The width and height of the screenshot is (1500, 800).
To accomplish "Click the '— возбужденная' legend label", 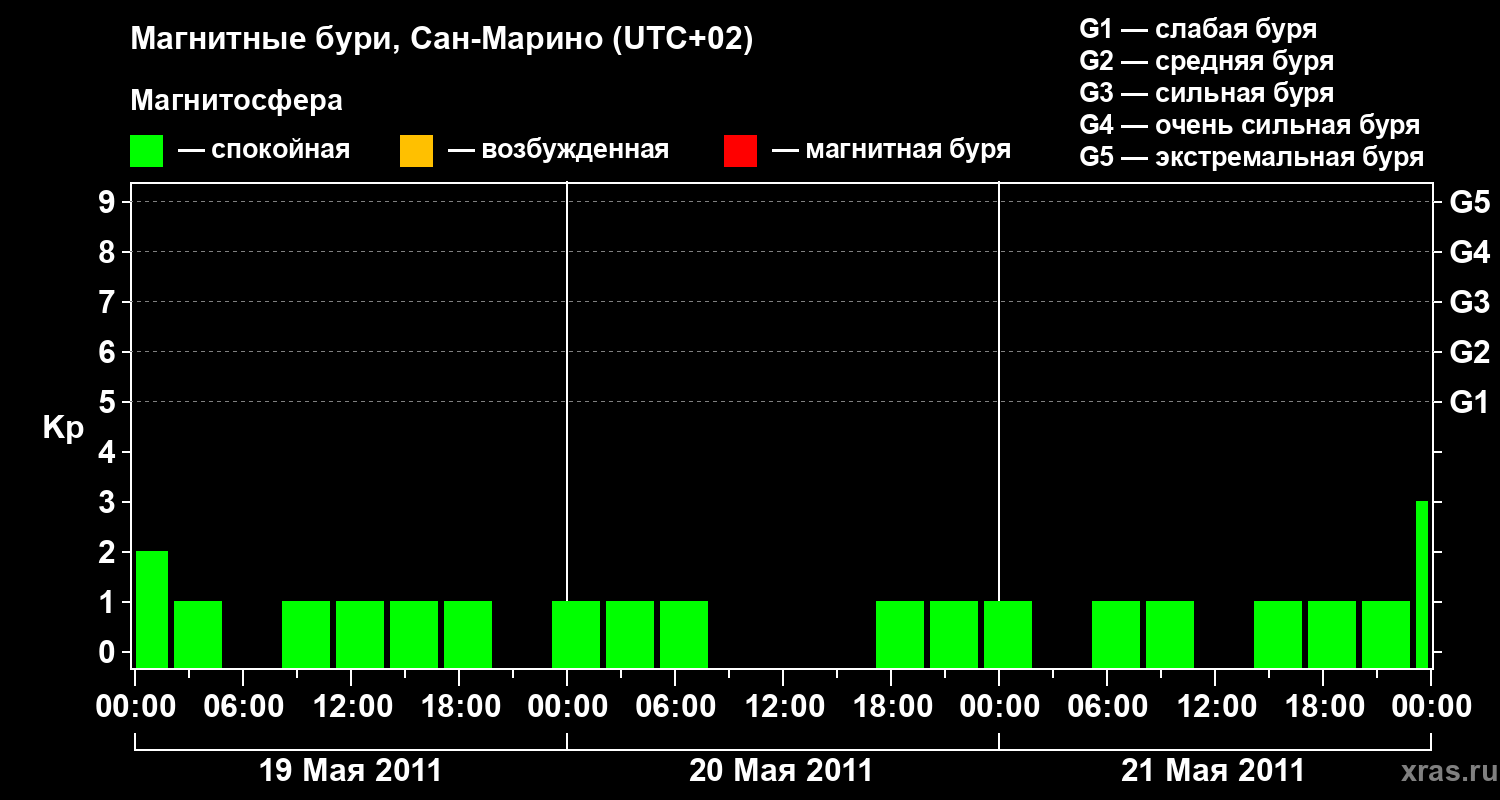I will coord(559,150).
